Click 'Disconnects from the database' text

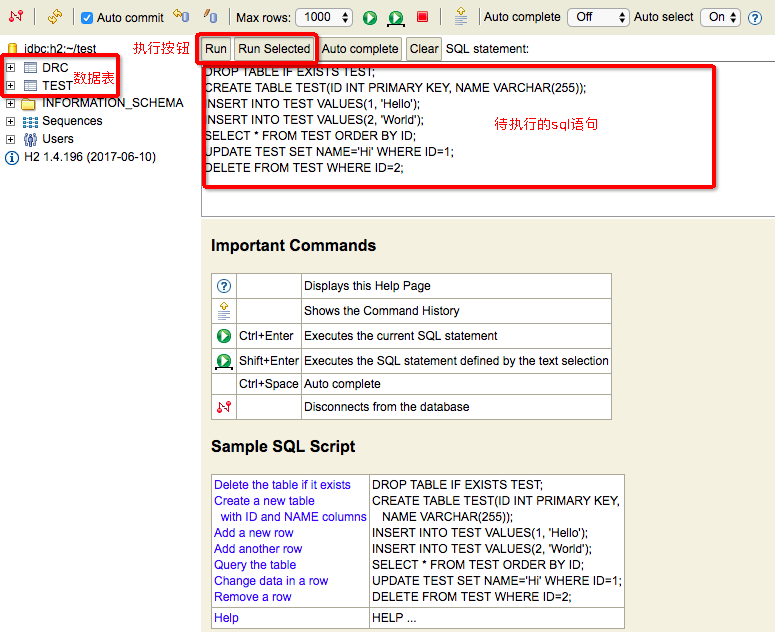point(387,407)
